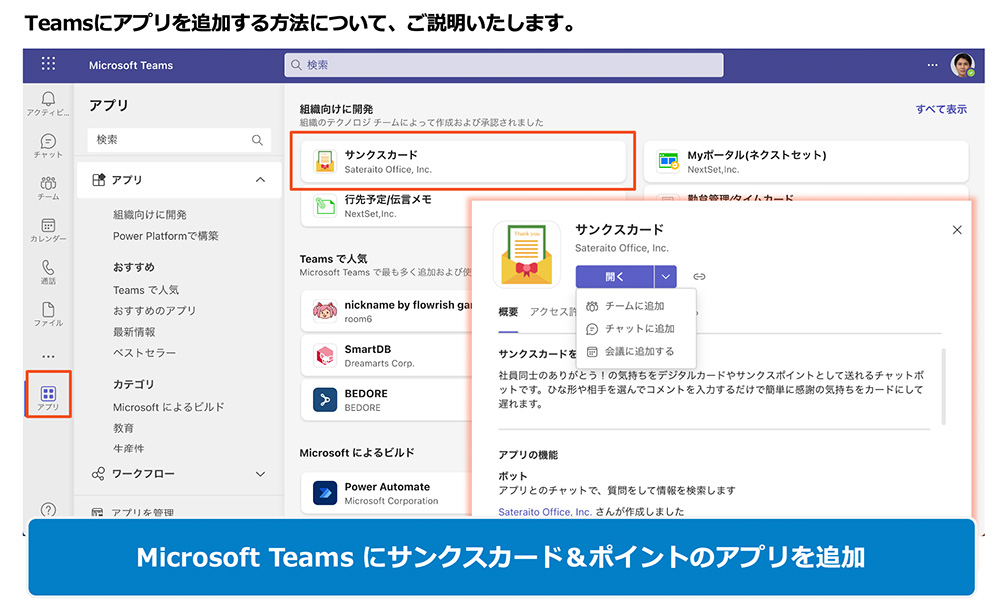This screenshot has height=605, width=1000.
Task: Click the BEDORE app icon
Action: click(x=325, y=400)
